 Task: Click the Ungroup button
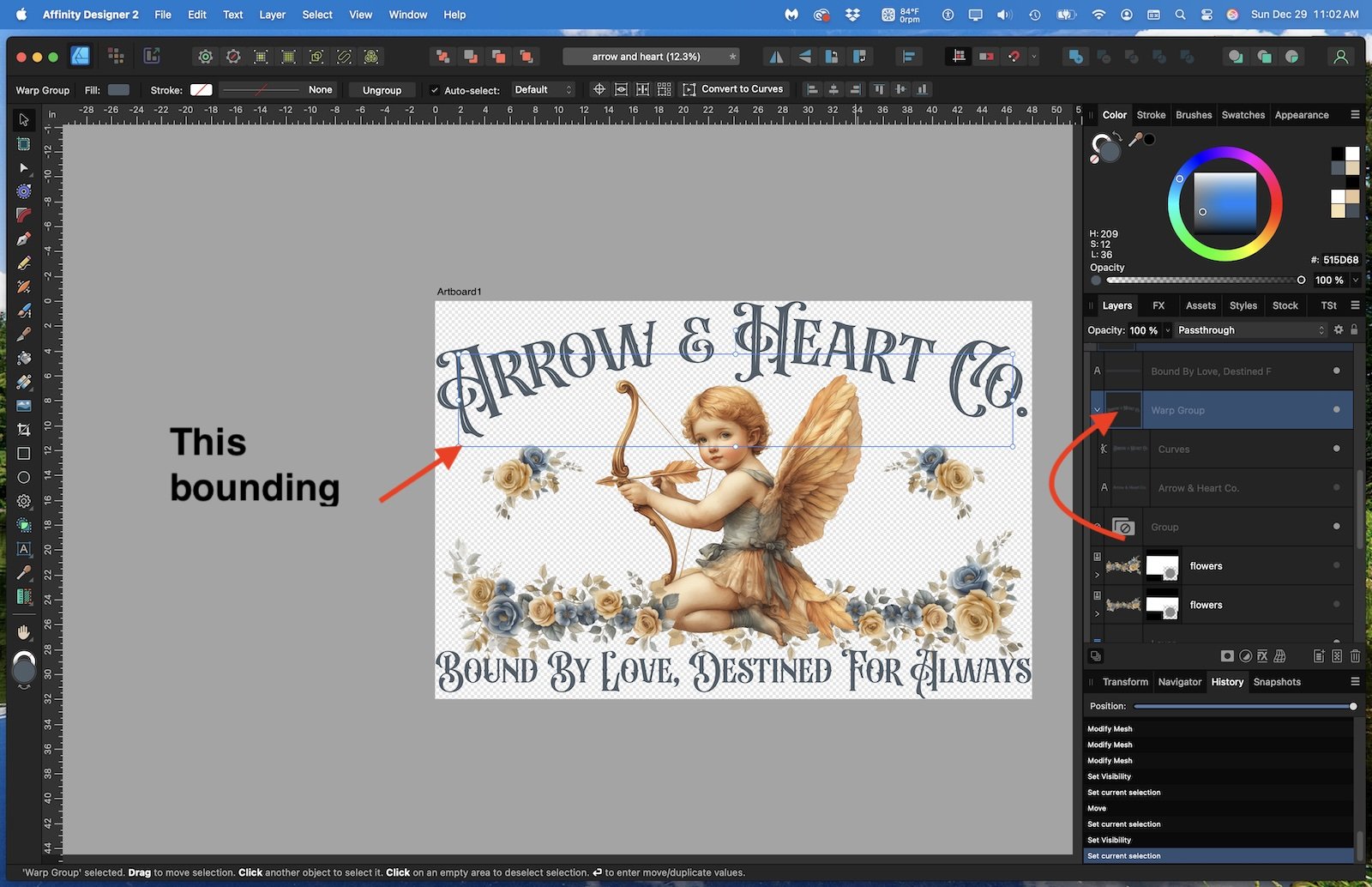pos(382,90)
